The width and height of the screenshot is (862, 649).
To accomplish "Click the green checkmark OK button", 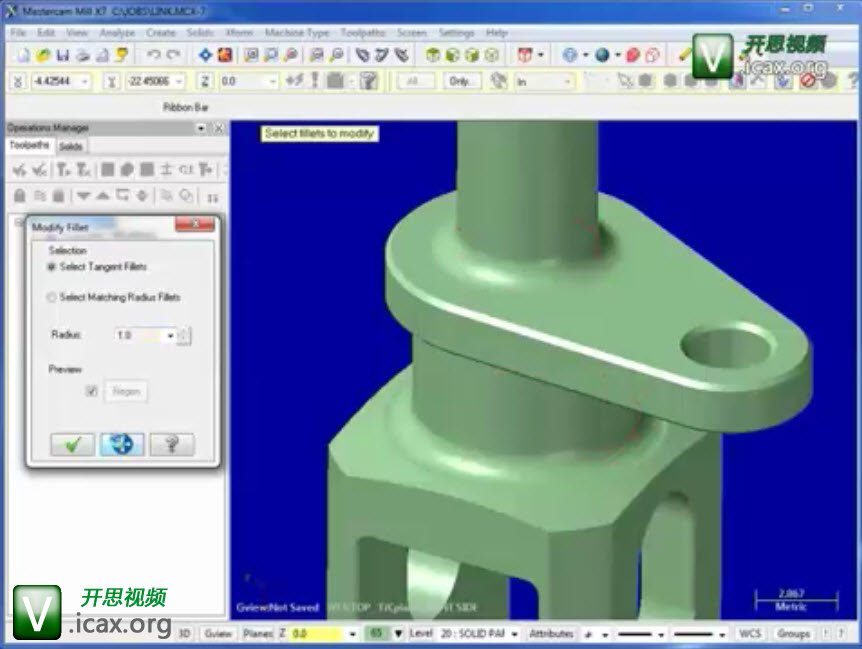I will pos(73,445).
